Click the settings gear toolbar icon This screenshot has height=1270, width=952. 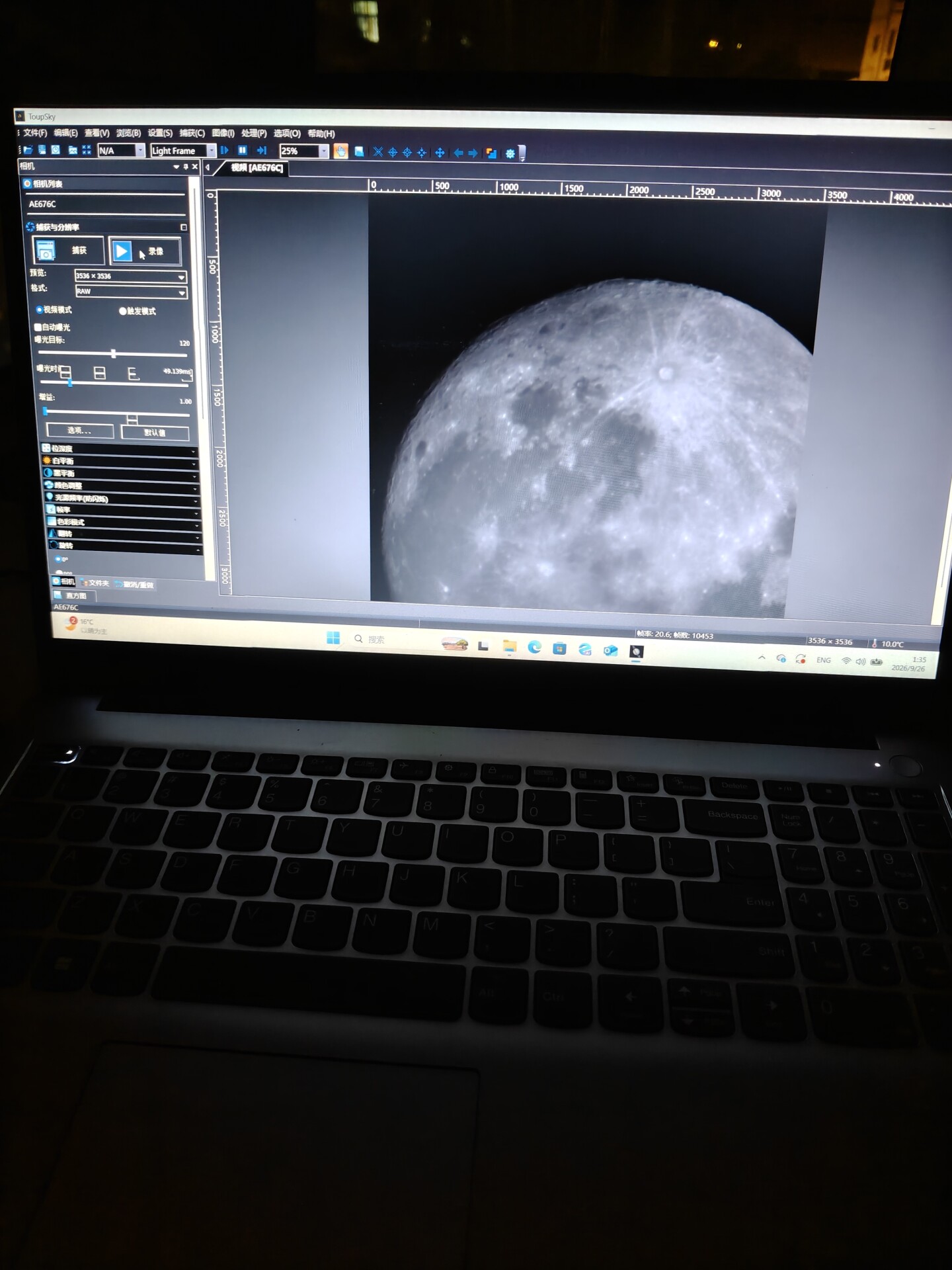510,153
